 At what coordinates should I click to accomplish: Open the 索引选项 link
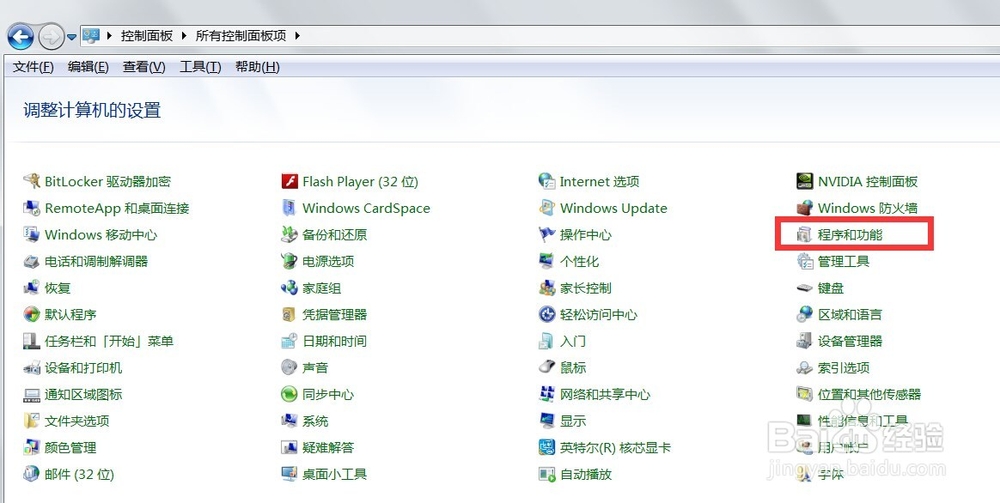(844, 368)
